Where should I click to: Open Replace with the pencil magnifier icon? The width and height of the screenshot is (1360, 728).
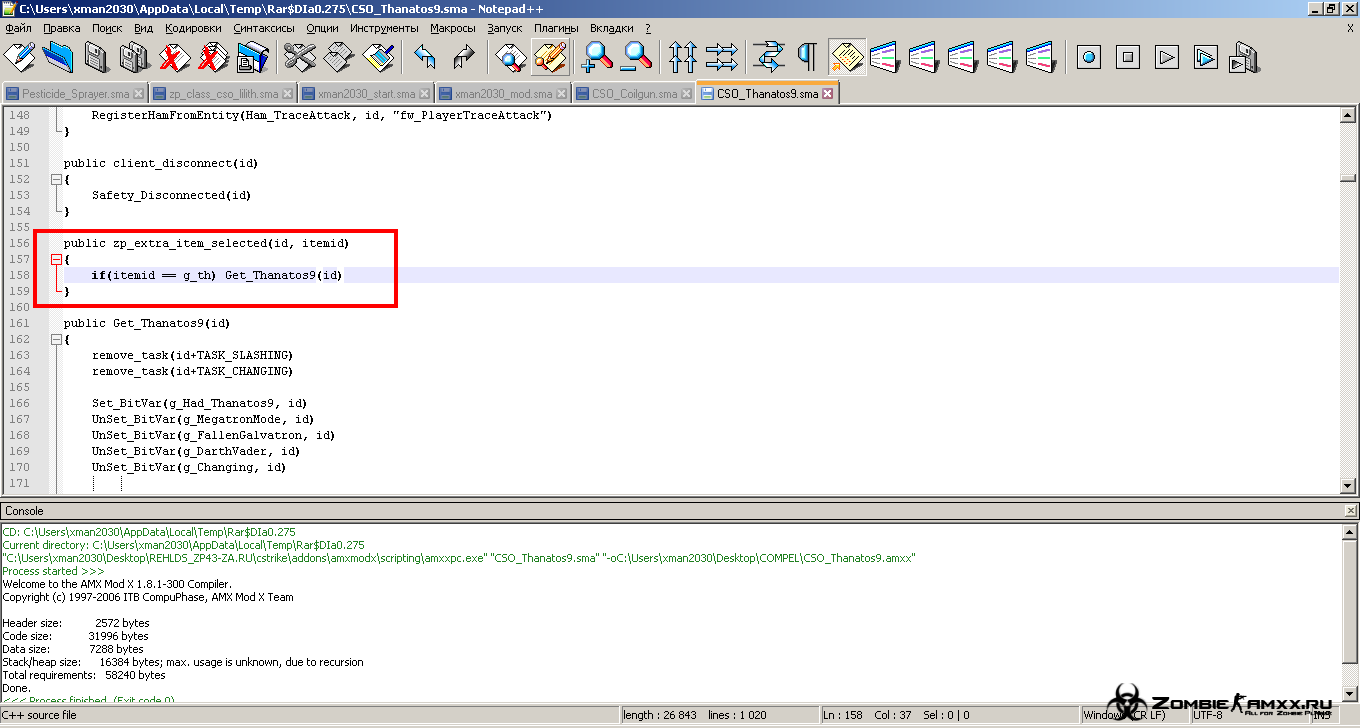tap(550, 56)
